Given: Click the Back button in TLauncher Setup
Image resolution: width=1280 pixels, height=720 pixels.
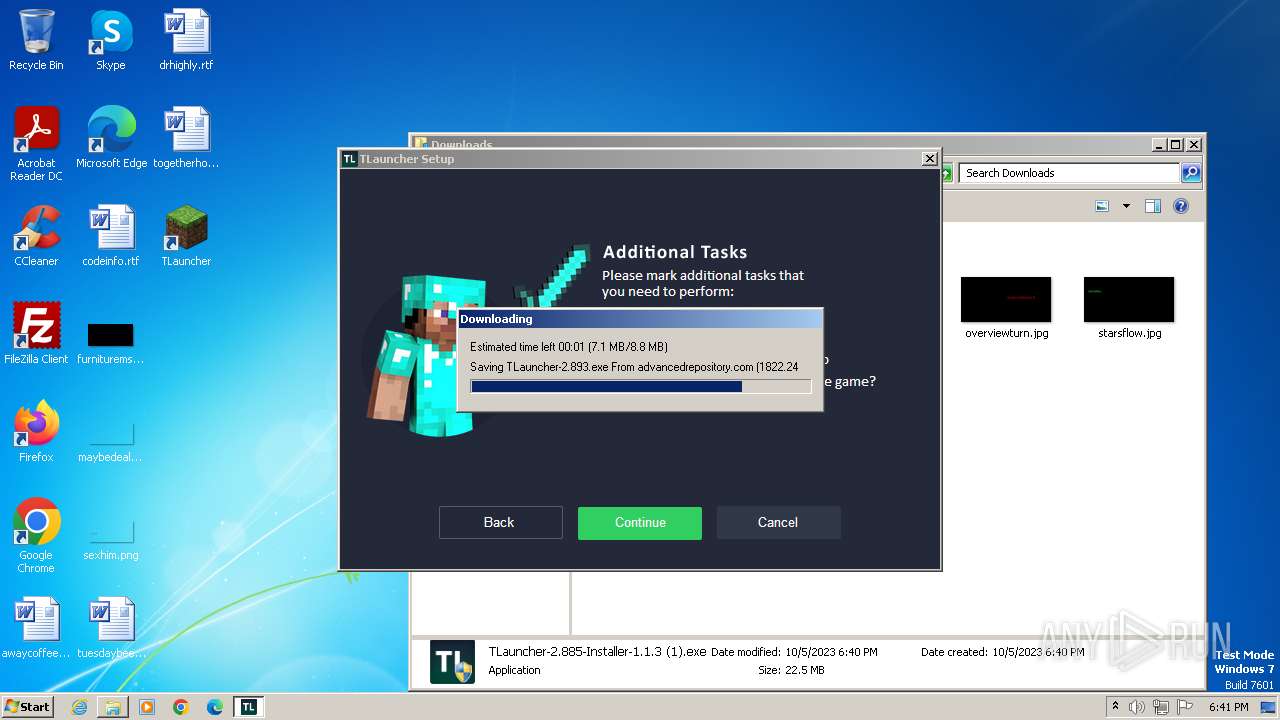Looking at the screenshot, I should tap(500, 522).
